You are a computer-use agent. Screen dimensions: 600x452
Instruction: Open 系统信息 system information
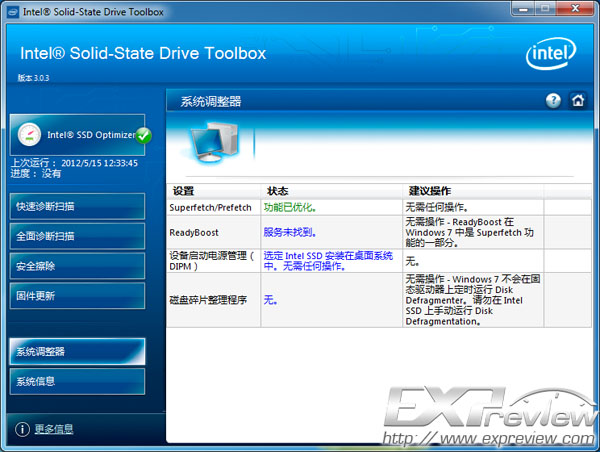coord(77,382)
